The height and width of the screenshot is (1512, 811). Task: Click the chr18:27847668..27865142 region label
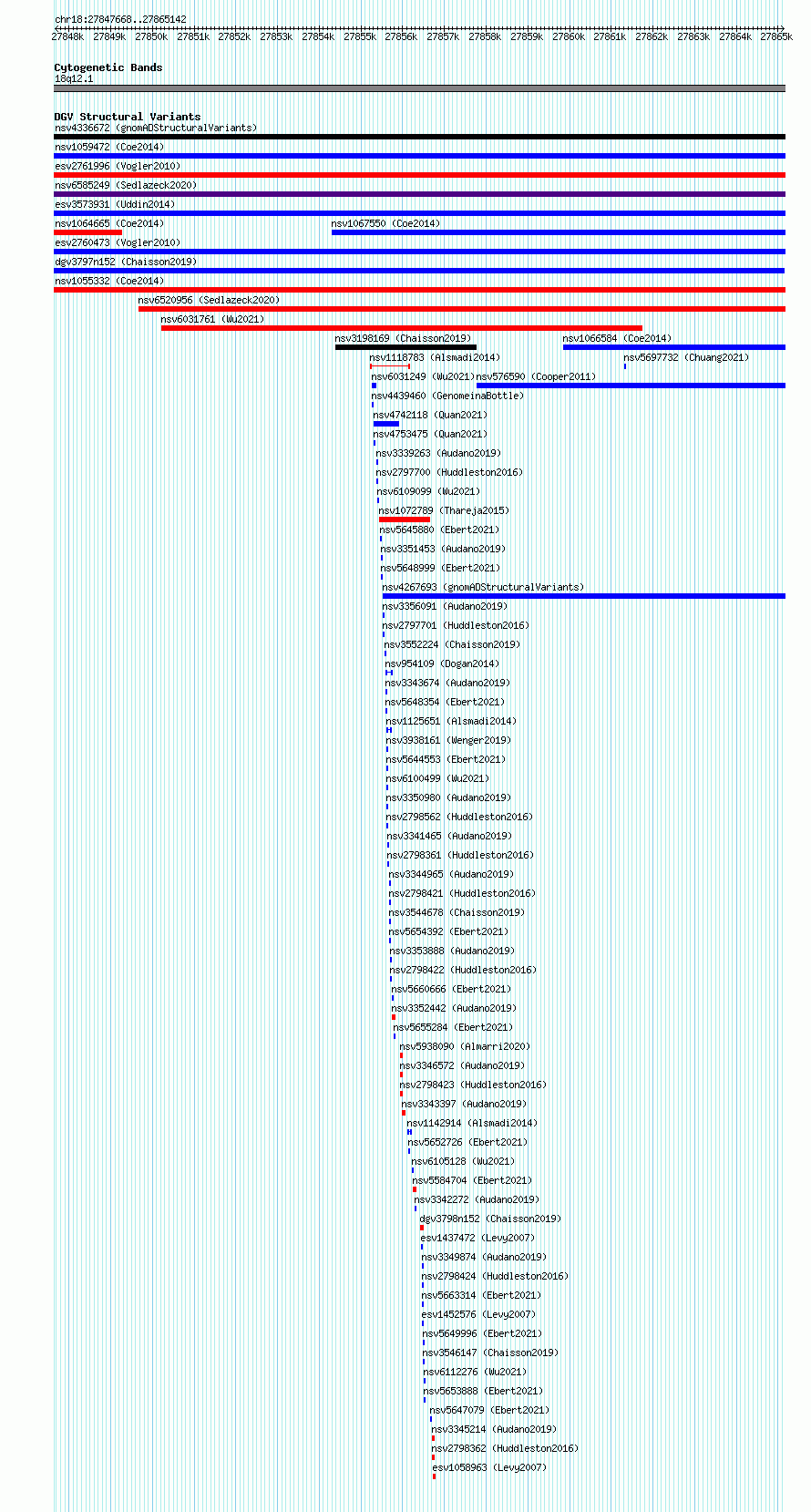tap(120, 19)
